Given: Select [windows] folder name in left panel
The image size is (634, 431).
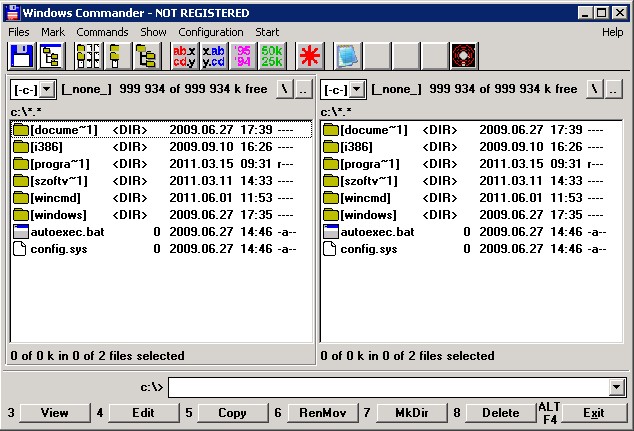Looking at the screenshot, I should point(59,215).
